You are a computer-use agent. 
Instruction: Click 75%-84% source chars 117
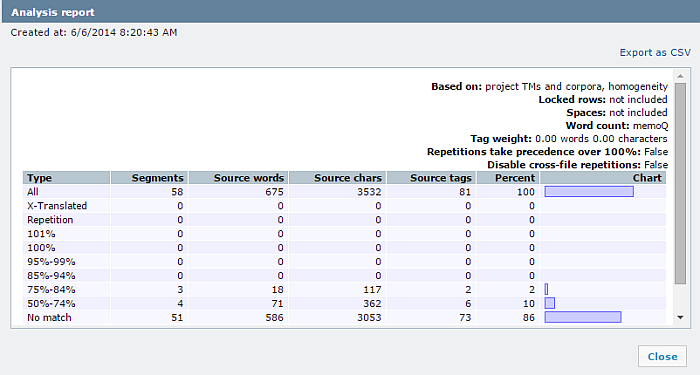coord(372,290)
